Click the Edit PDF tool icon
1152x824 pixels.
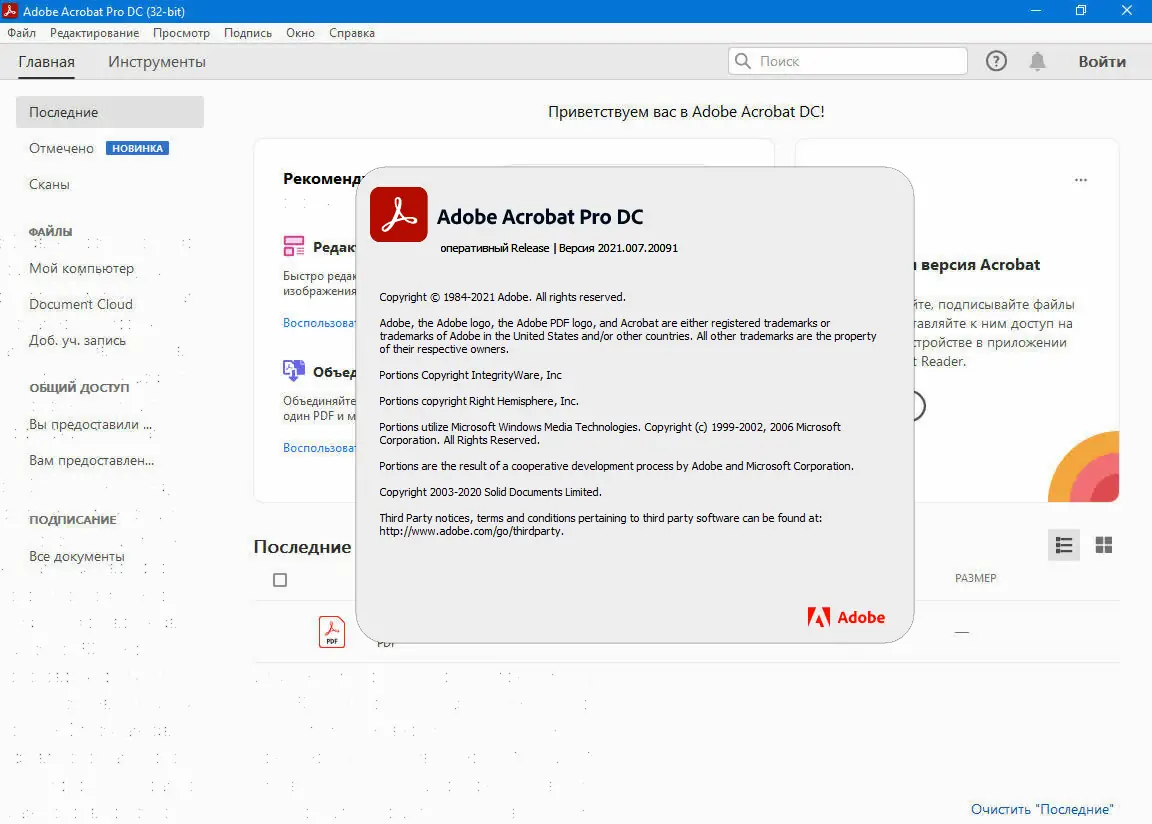(294, 246)
